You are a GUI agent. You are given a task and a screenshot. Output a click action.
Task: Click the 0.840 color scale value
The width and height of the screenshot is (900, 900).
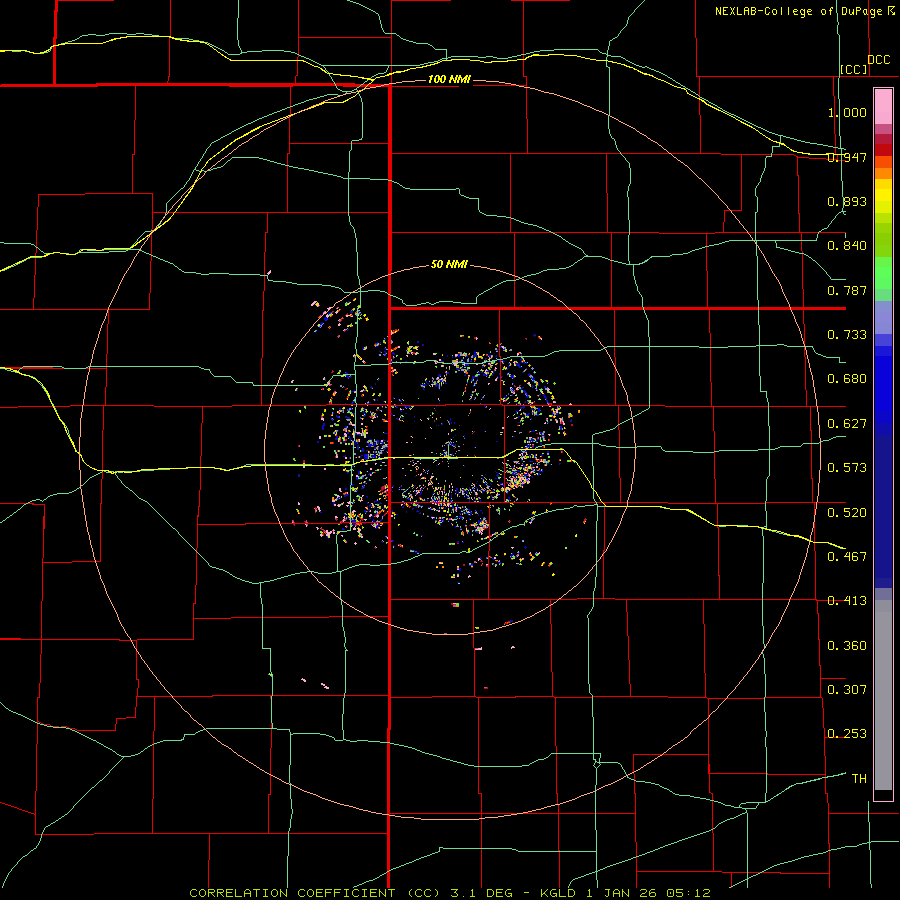click(847, 246)
